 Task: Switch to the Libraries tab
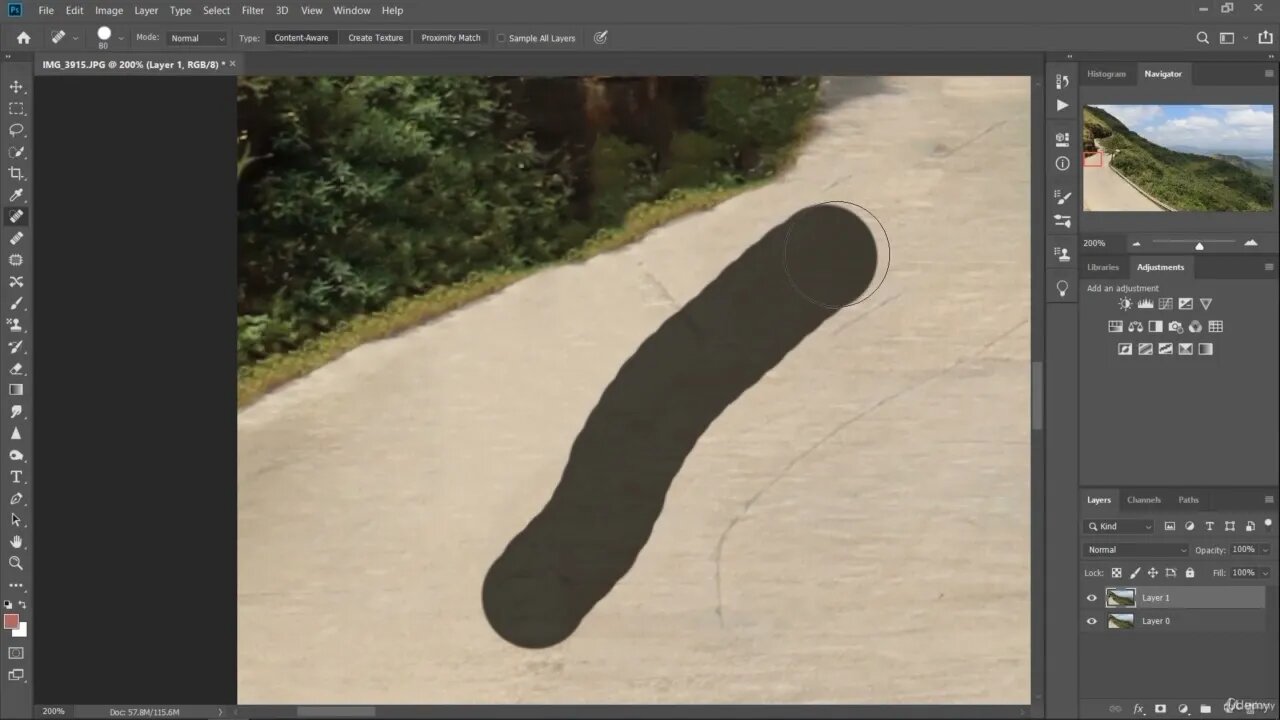1103,267
